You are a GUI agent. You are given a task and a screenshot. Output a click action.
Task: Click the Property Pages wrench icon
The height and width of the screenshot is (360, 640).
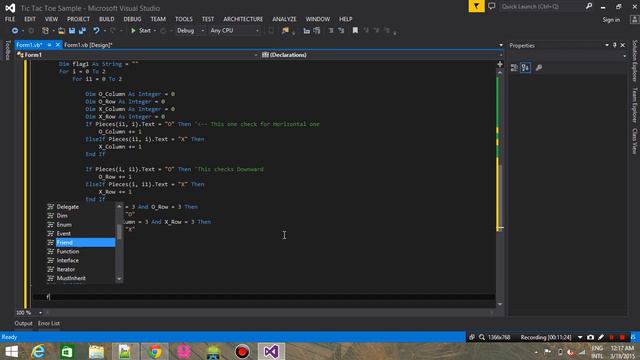click(x=539, y=68)
